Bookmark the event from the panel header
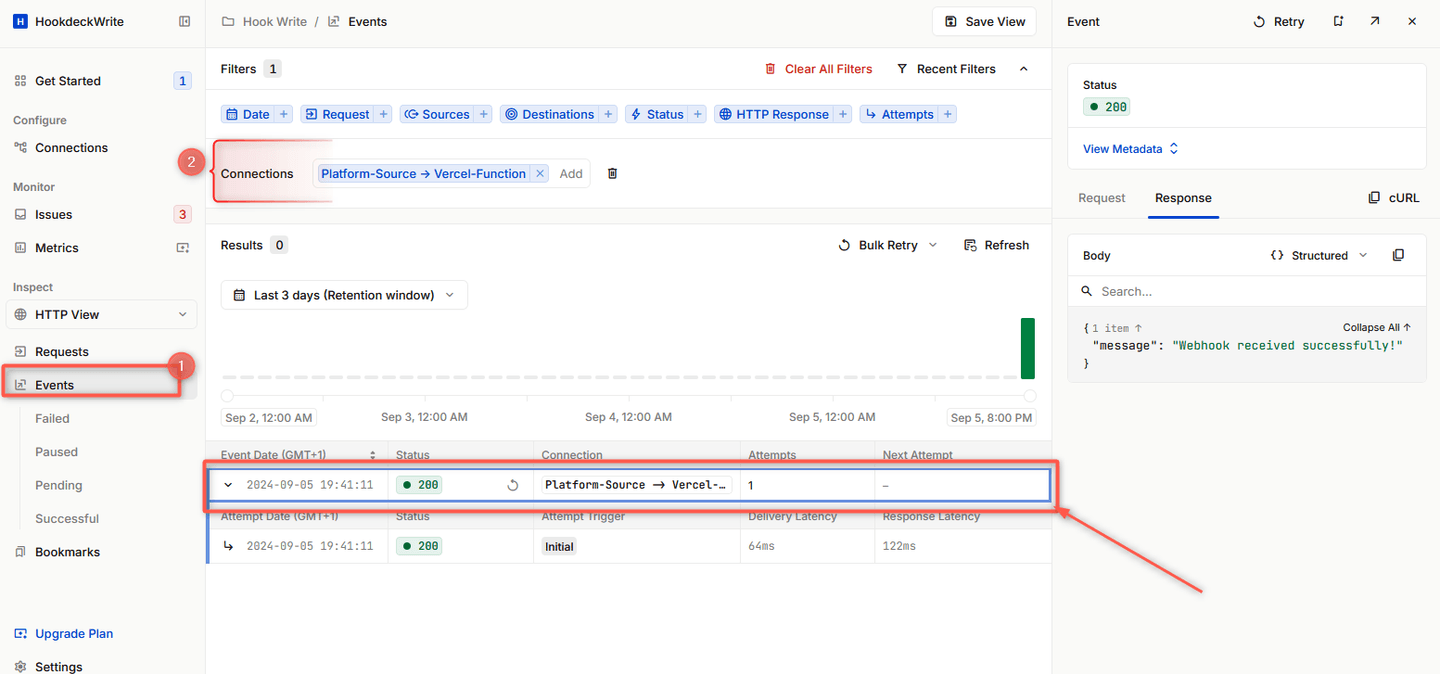 (x=1338, y=20)
